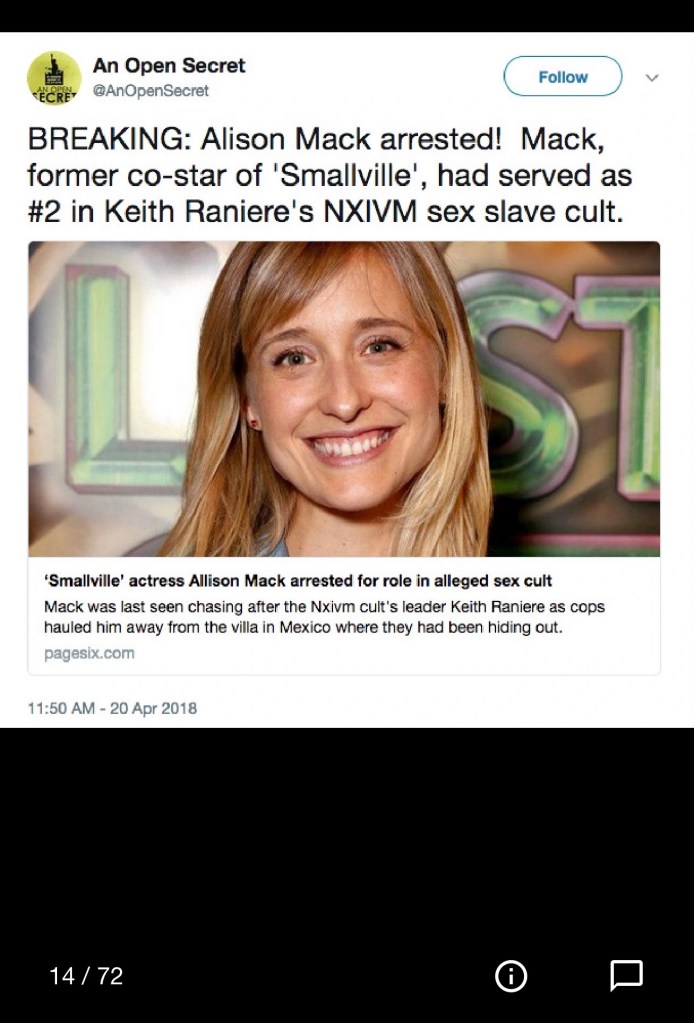Click the An Open Secret profile avatar
The height and width of the screenshot is (1023, 694).
click(54, 78)
